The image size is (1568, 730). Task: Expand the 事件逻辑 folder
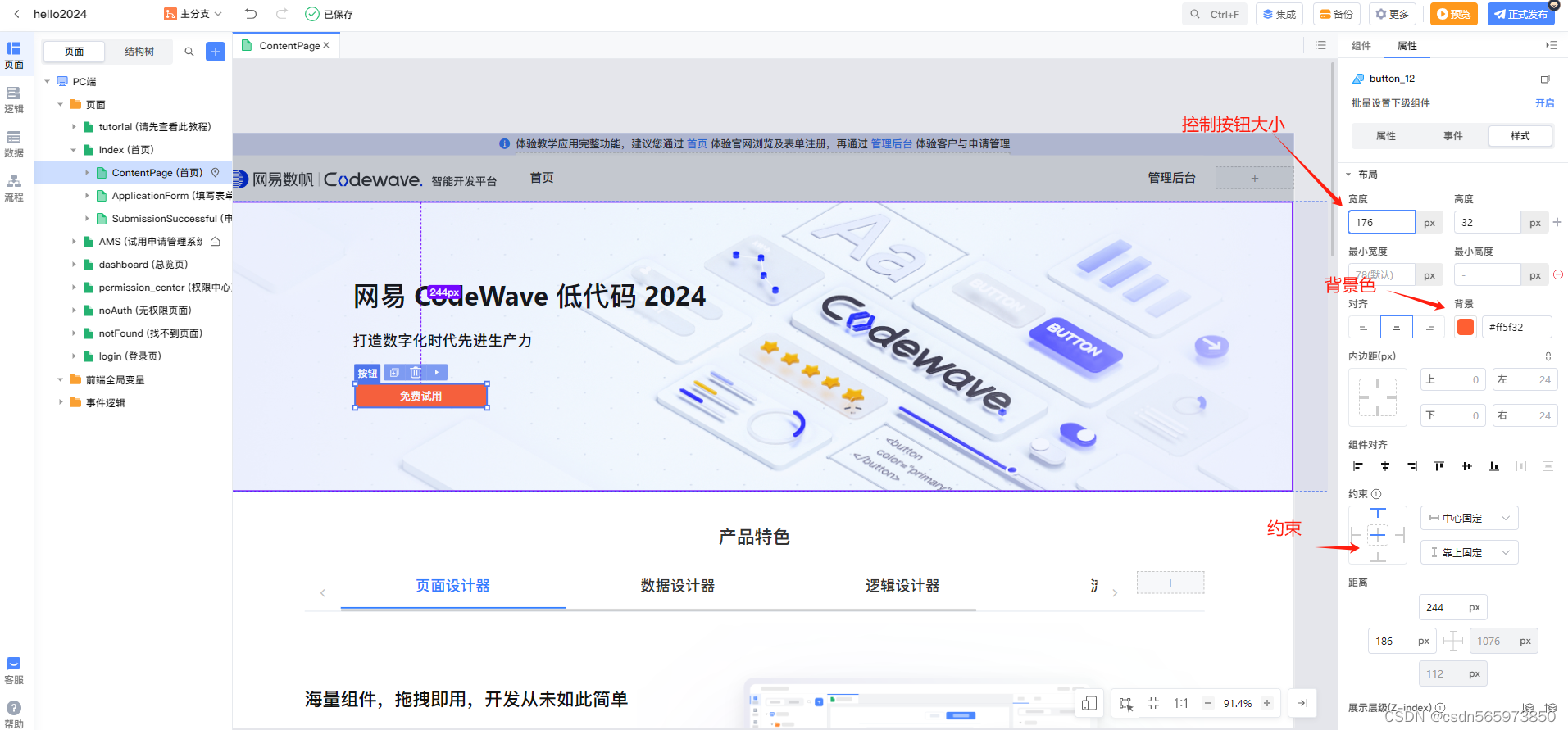[61, 403]
